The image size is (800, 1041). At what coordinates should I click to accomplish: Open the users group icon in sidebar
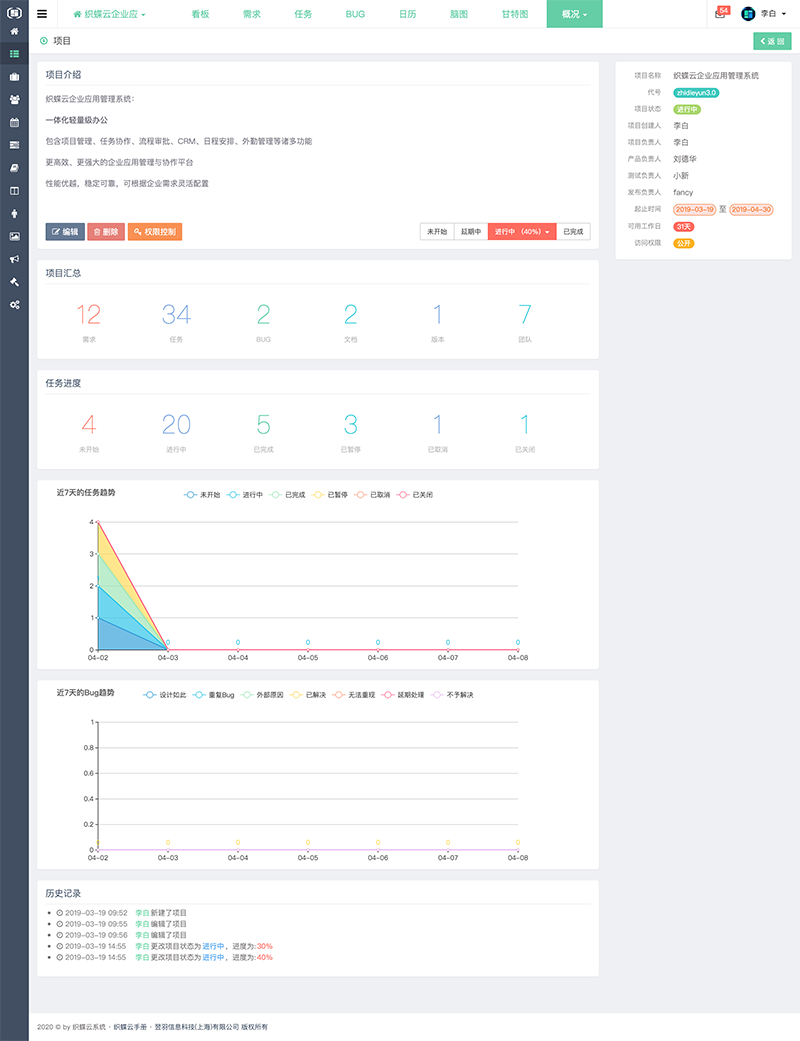14,99
